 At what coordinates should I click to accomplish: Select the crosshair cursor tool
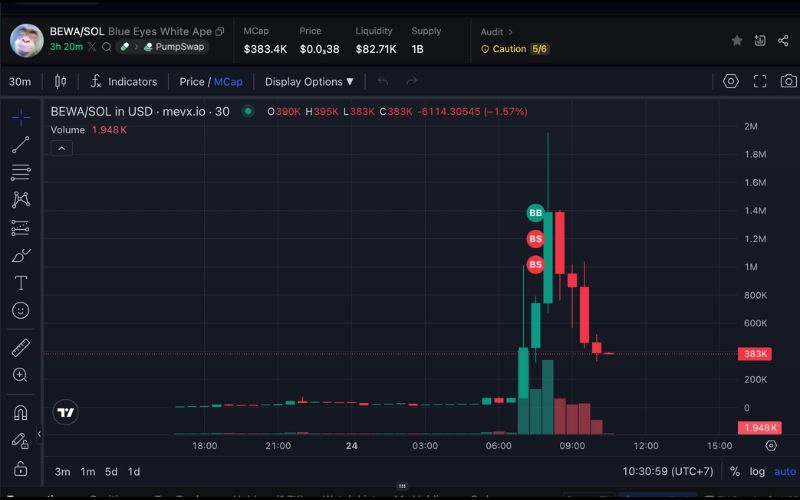[x=20, y=117]
